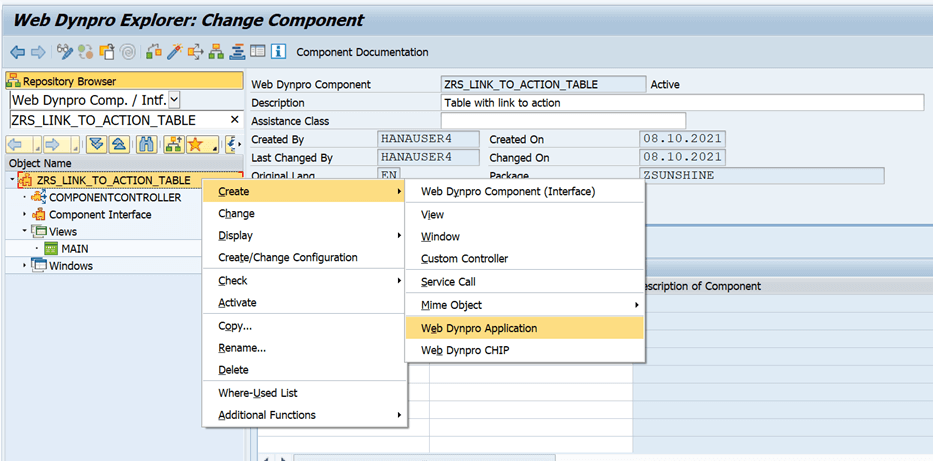The height and width of the screenshot is (461, 940).
Task: Choose Create in the context menu
Action: click(304, 191)
